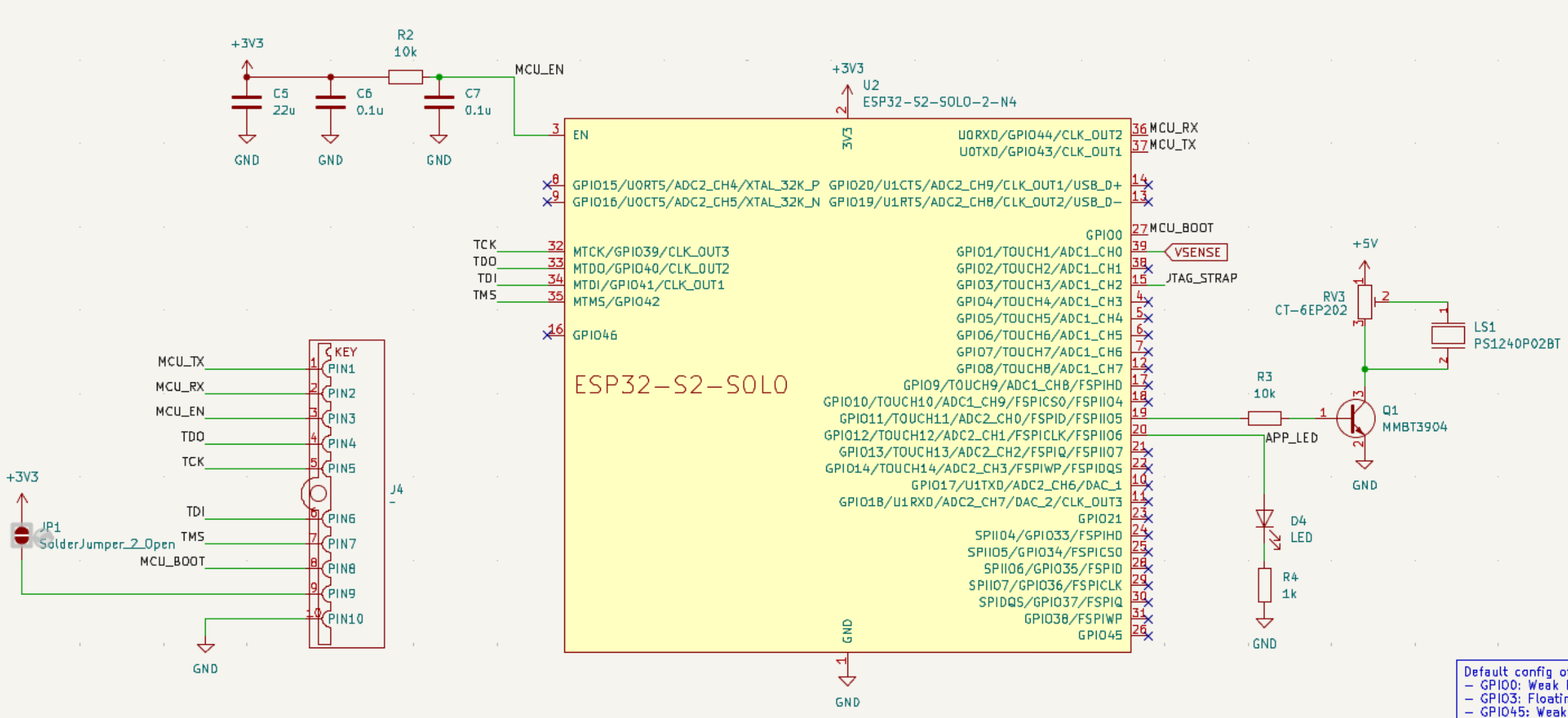Click the MCU_TX label at J4 PIN1
The width and height of the screenshot is (1568, 718).
point(181,362)
